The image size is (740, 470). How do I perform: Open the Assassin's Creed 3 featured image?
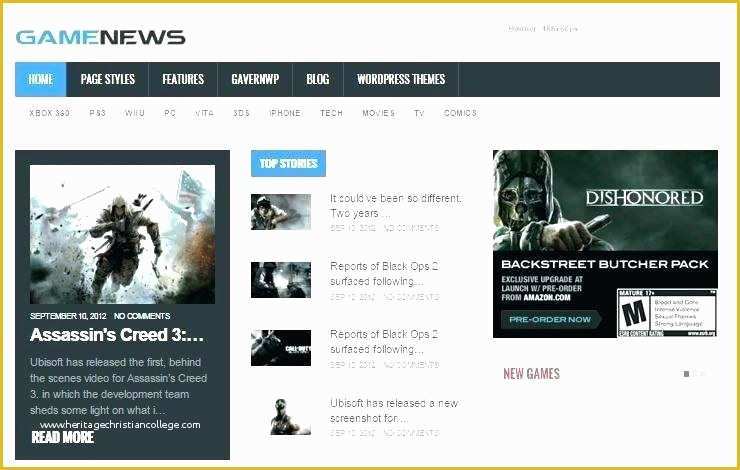[x=122, y=234]
